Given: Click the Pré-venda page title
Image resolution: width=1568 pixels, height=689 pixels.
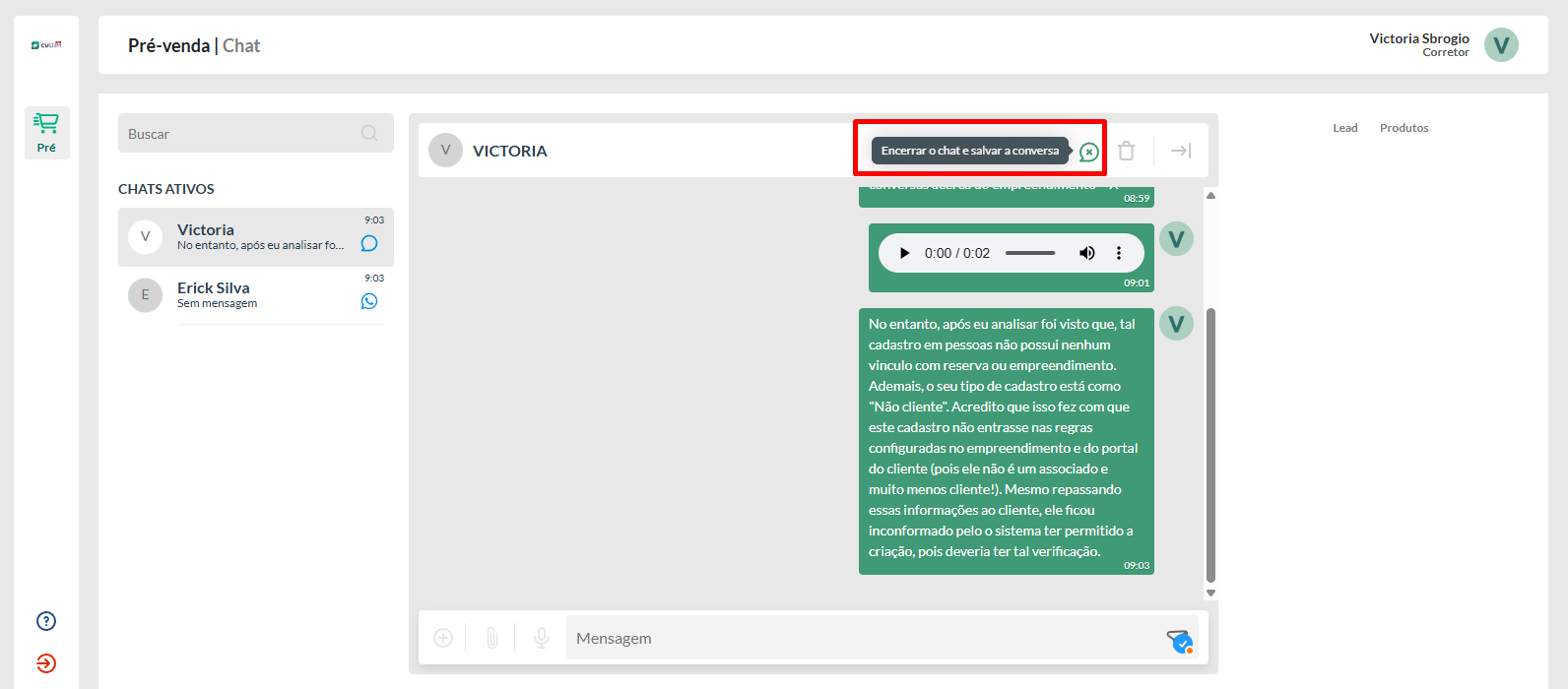Looking at the screenshot, I should click(x=168, y=45).
